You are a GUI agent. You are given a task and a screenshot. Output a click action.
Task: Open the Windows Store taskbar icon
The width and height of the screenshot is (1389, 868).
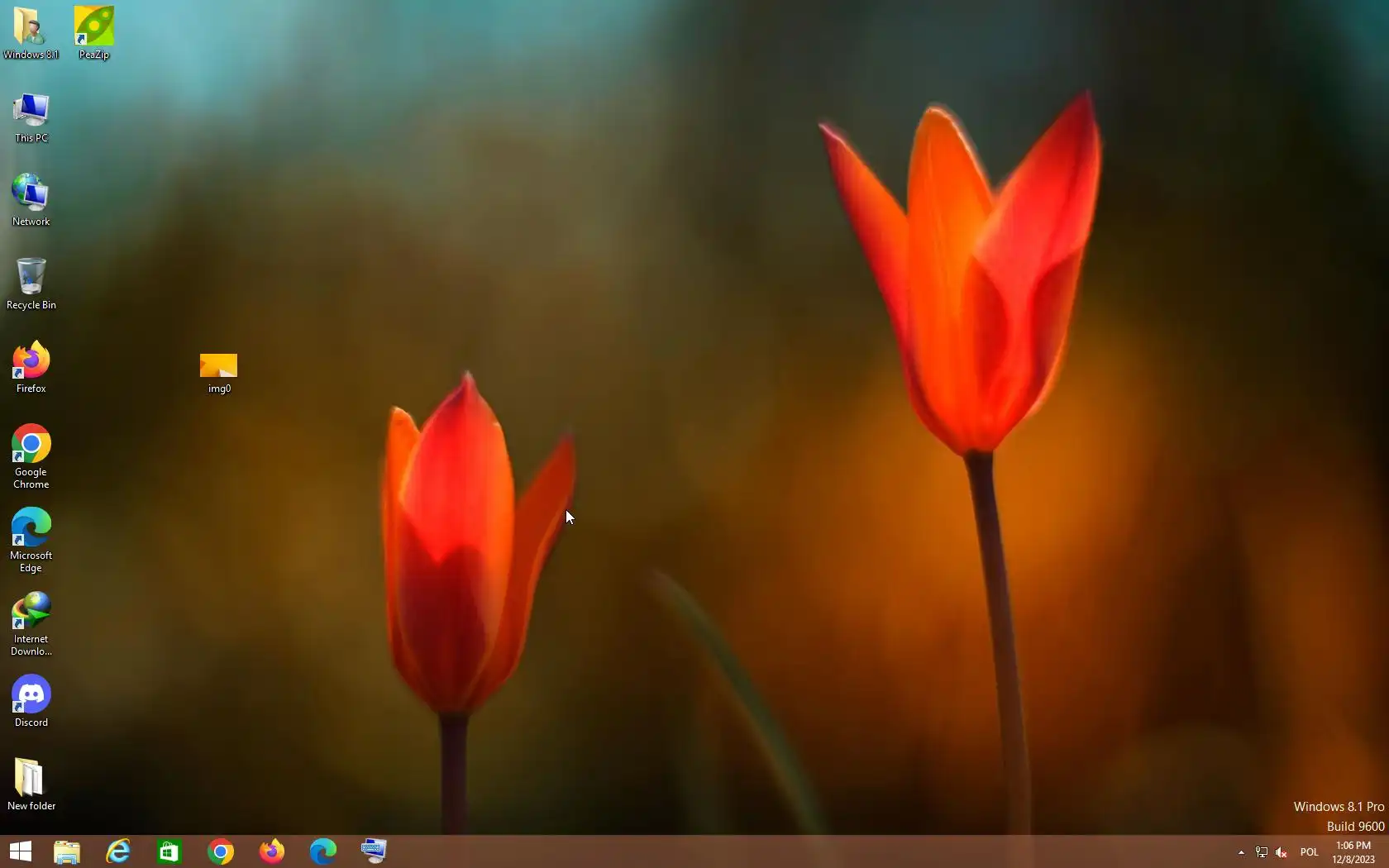(x=169, y=851)
